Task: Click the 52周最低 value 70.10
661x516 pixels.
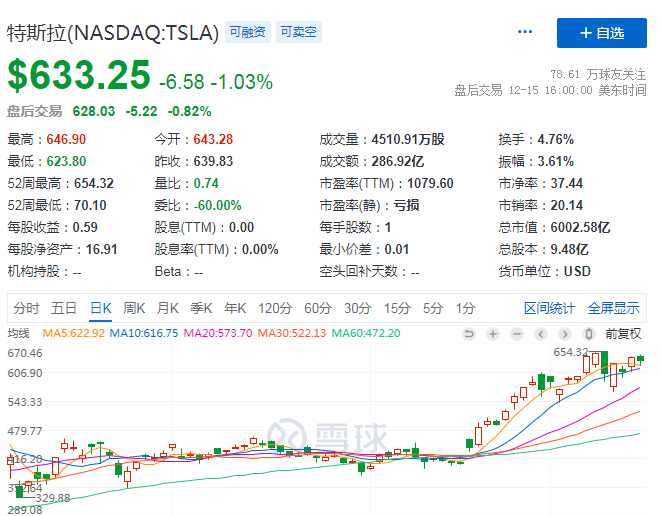Action: click(90, 205)
